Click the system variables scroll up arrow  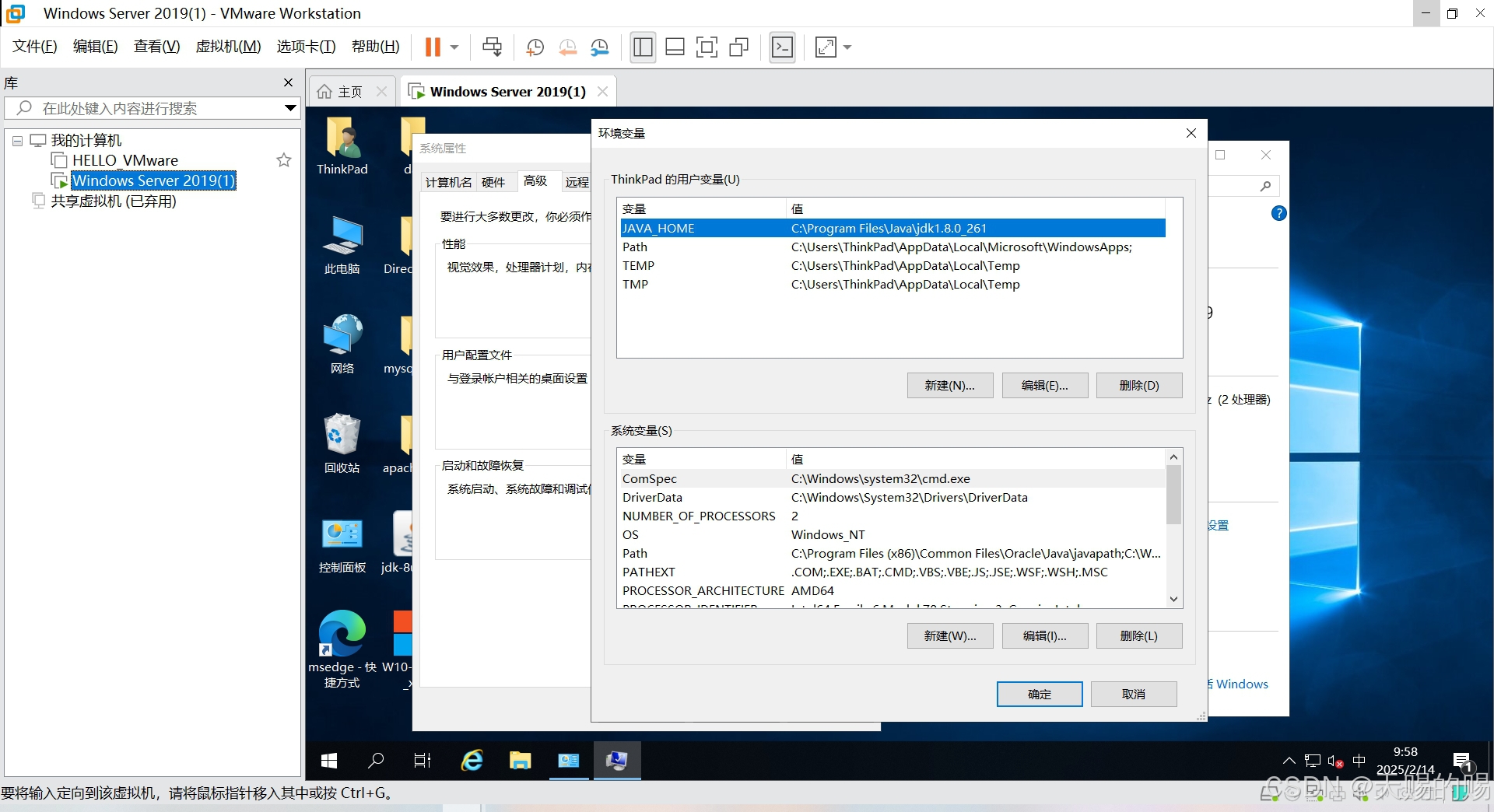(1174, 457)
